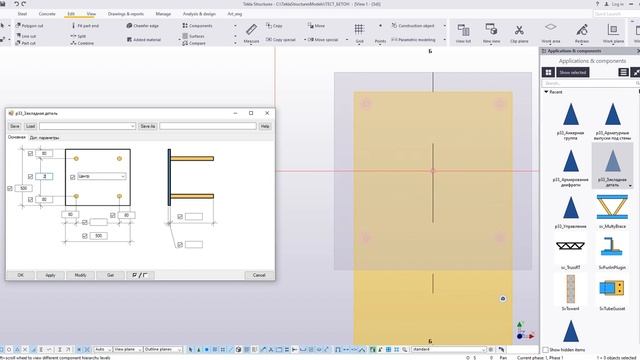Activate the Combine tool
Image resolution: width=640 pixels, height=360 pixels.
point(82,43)
